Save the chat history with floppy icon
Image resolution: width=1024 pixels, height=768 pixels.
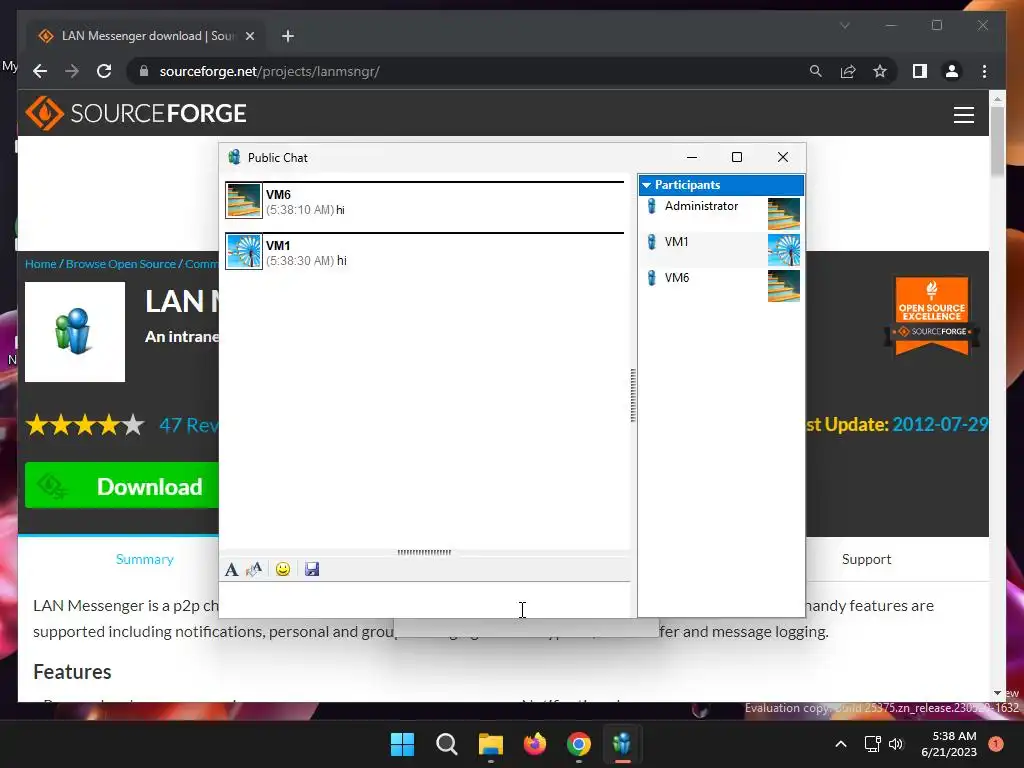point(312,569)
